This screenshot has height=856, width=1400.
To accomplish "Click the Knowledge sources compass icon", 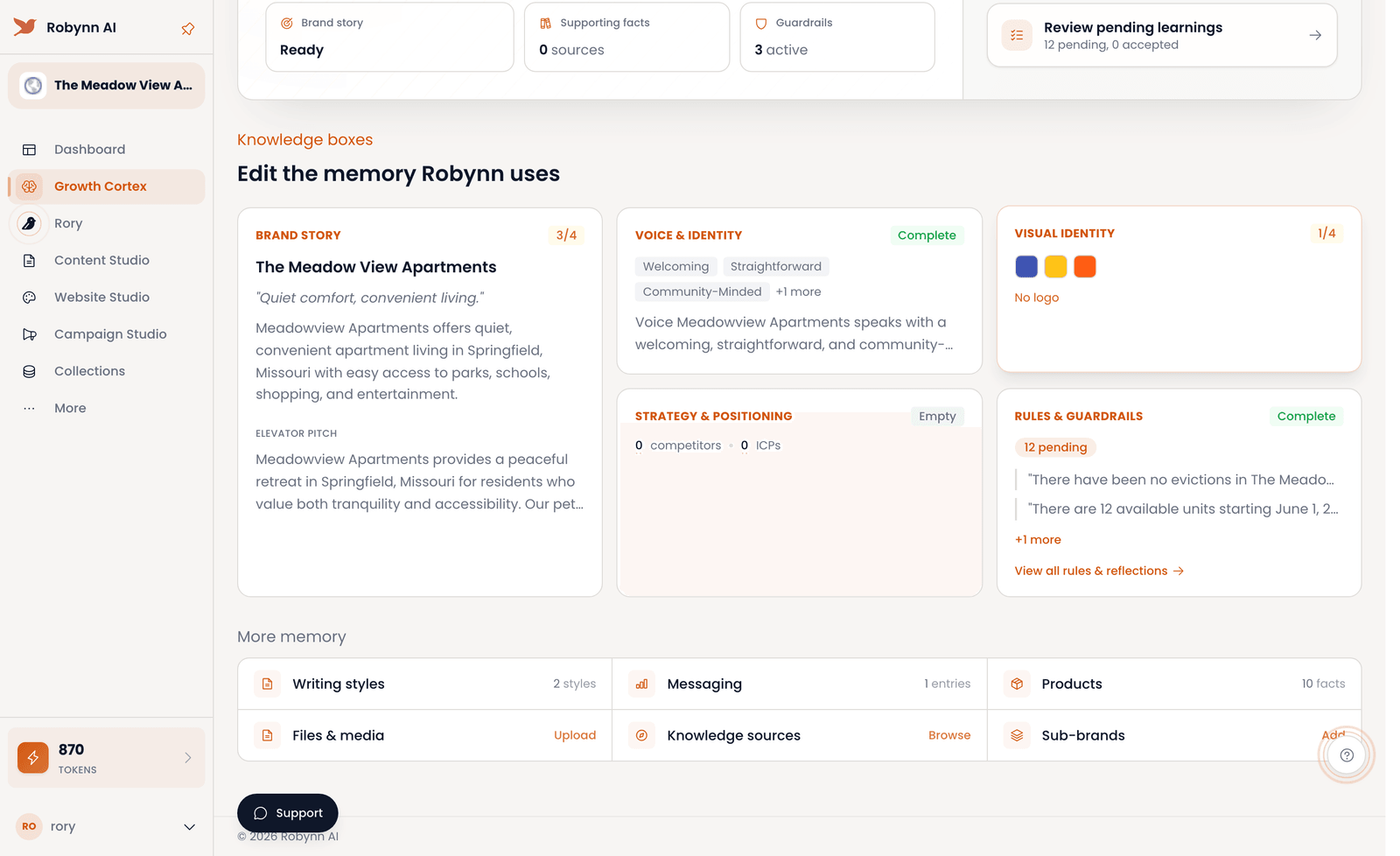I will 641,735.
